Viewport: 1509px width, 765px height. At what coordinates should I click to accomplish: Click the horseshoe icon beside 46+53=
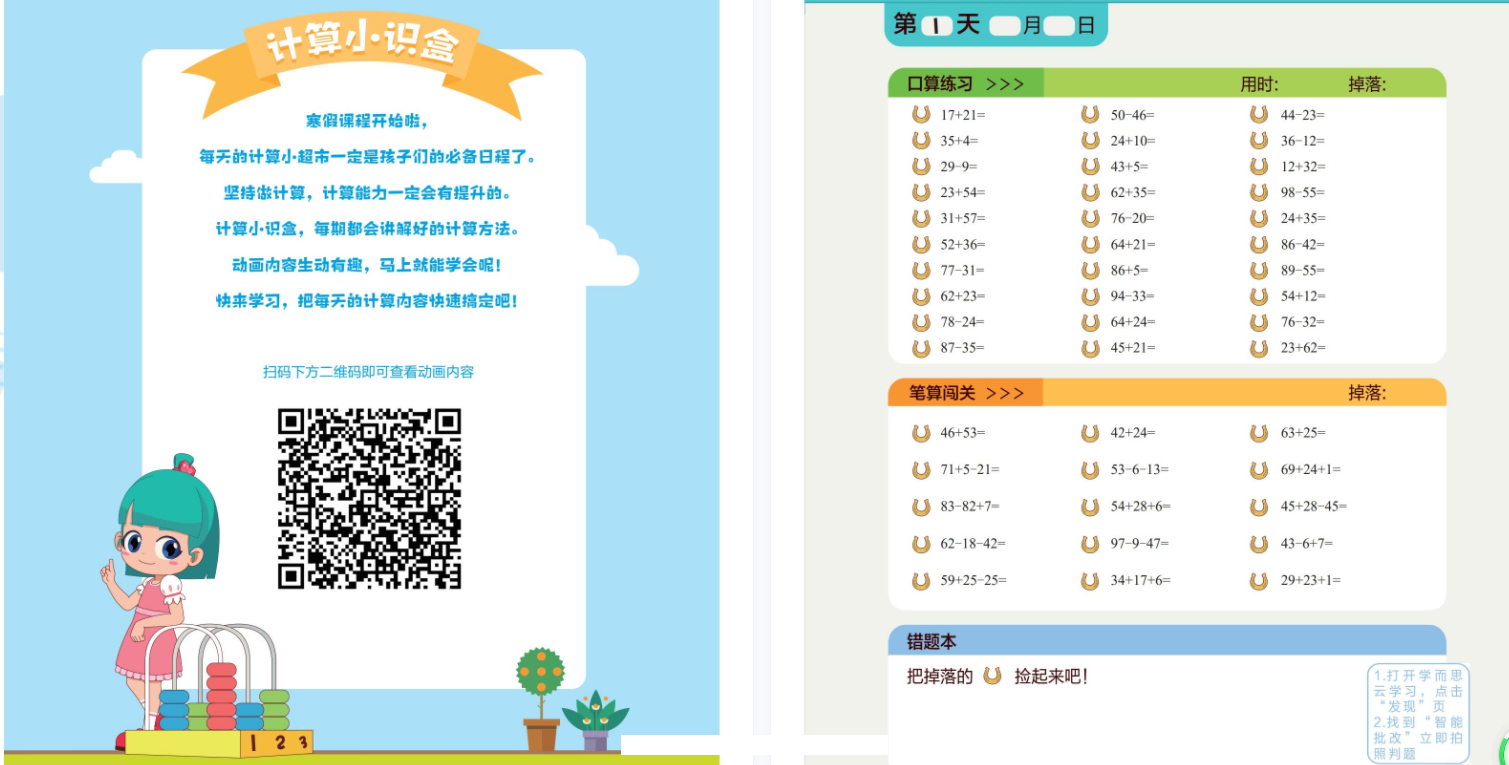click(x=921, y=433)
